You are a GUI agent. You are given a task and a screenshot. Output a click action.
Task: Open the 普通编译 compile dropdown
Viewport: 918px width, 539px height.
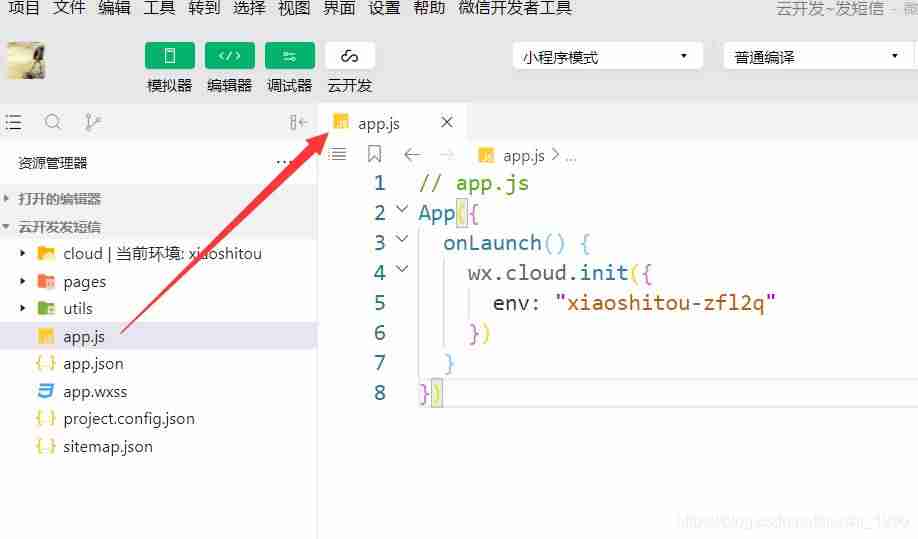click(x=817, y=57)
